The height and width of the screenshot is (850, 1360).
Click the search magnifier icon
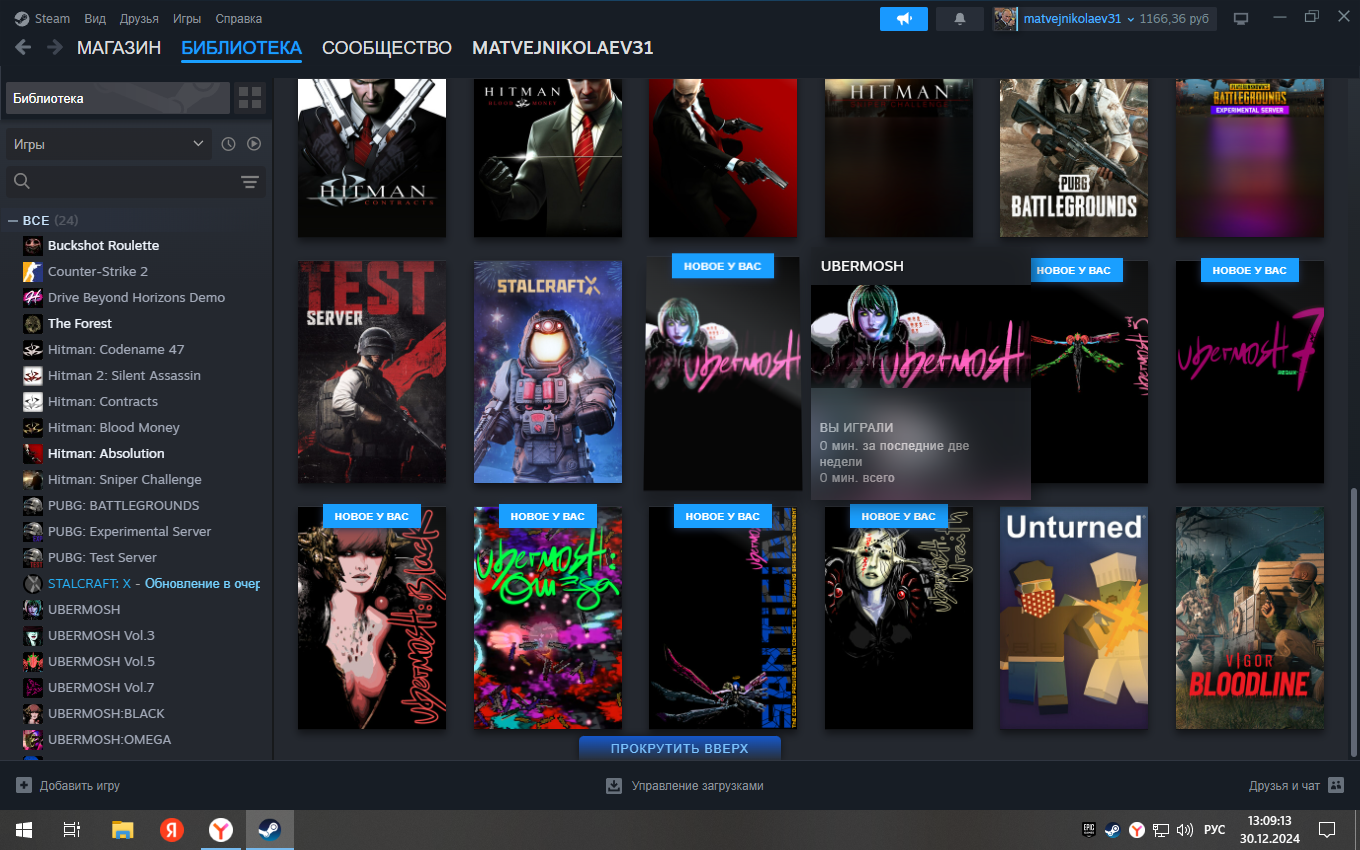click(x=22, y=181)
